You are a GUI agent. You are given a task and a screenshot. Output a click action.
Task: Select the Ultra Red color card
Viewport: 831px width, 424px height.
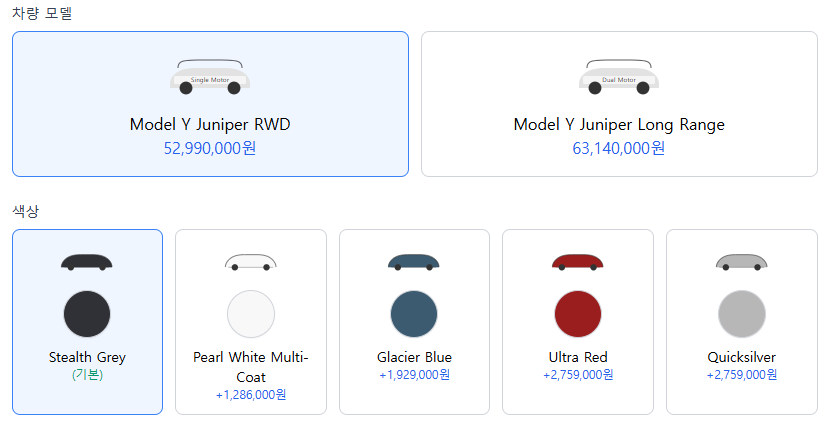tap(578, 322)
